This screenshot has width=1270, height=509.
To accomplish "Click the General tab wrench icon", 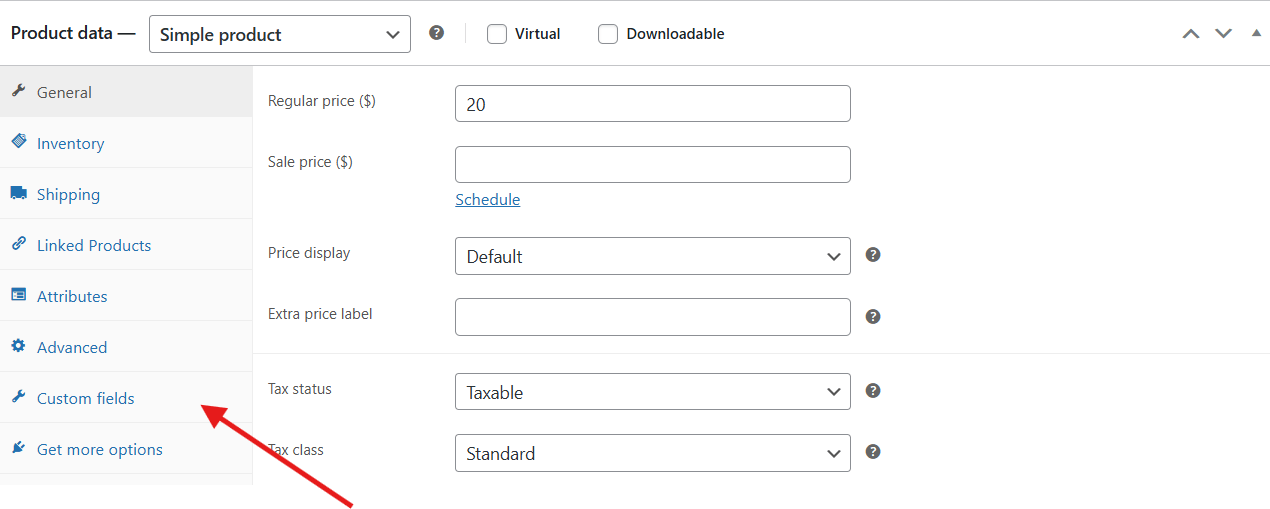I will tap(18, 91).
